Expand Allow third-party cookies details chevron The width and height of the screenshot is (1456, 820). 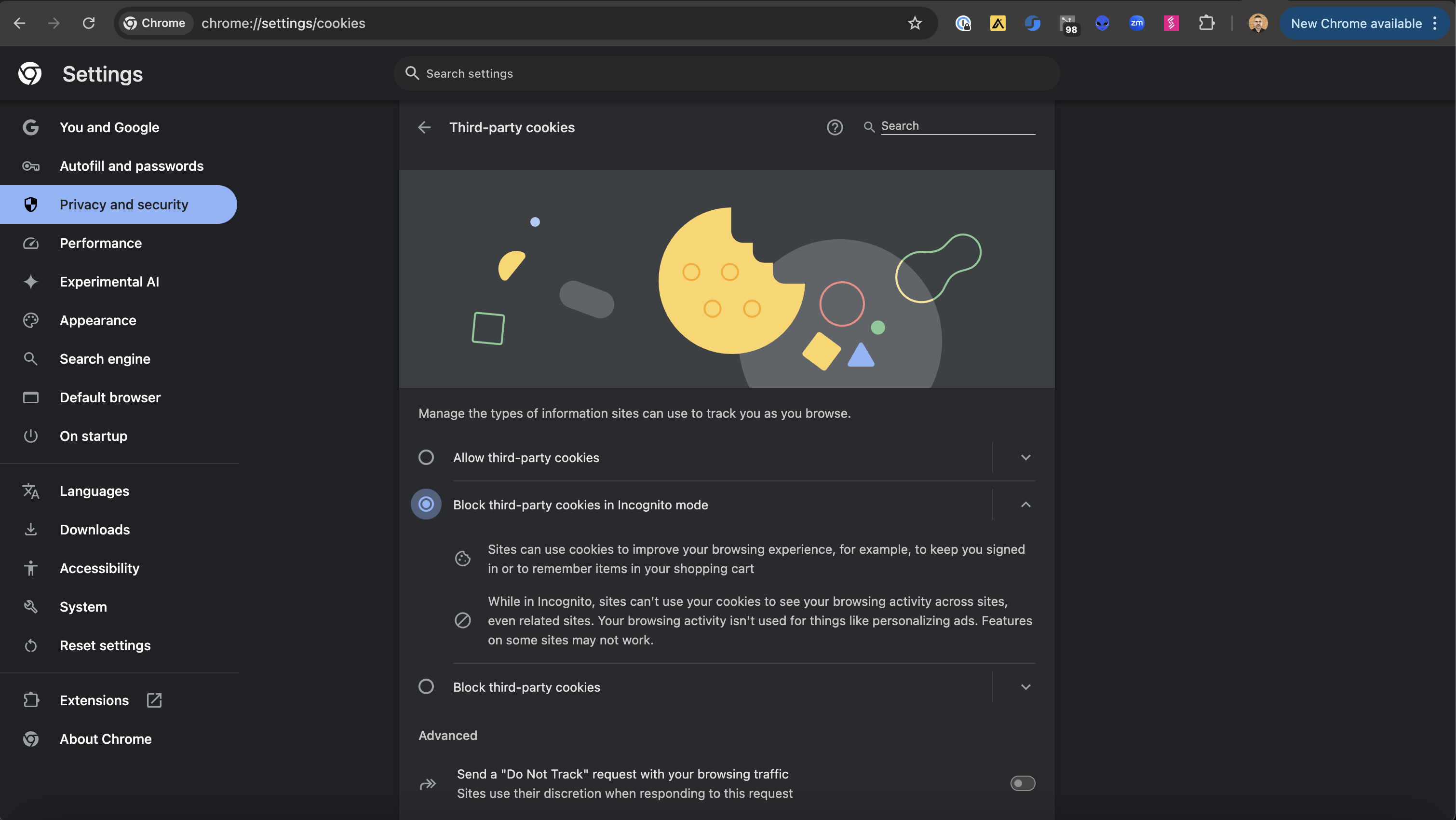[x=1025, y=457]
